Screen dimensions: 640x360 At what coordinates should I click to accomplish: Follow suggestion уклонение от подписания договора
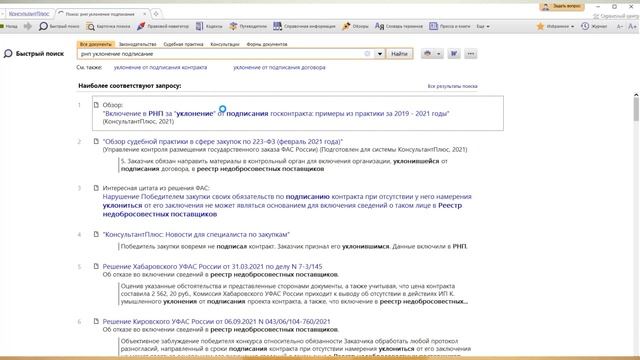(x=279, y=67)
